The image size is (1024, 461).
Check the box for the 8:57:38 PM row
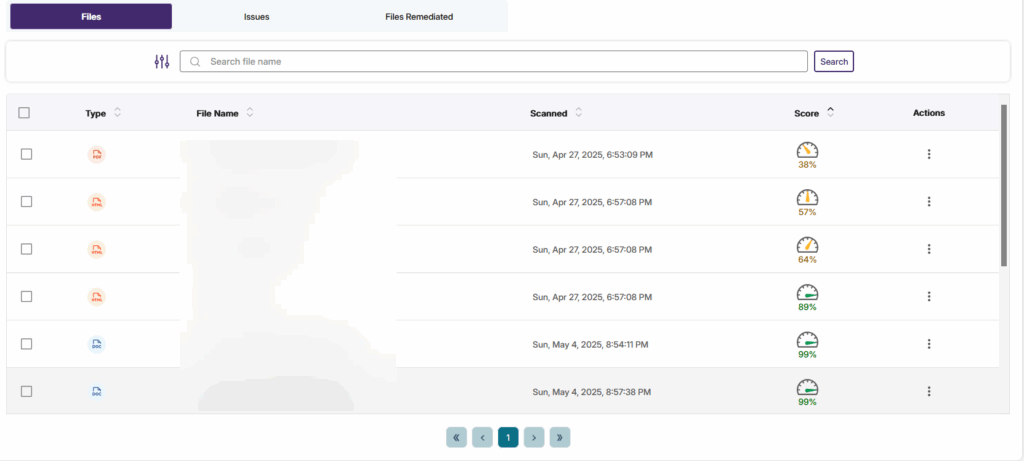[26, 391]
